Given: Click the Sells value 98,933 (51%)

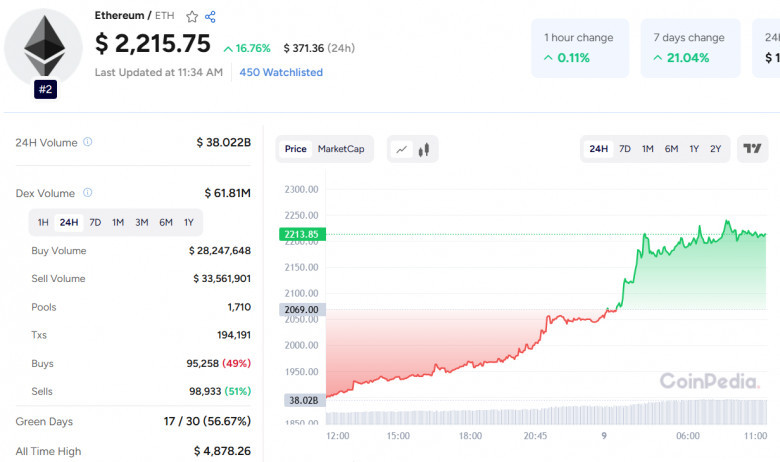Looking at the screenshot, I should 220,391.
